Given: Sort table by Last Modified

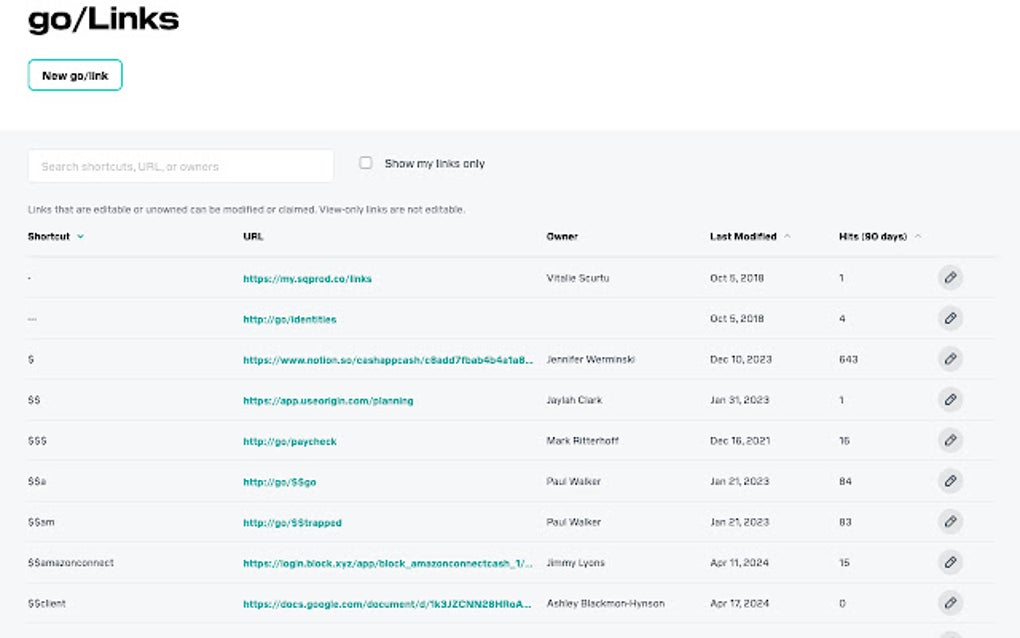Looking at the screenshot, I should point(743,237).
